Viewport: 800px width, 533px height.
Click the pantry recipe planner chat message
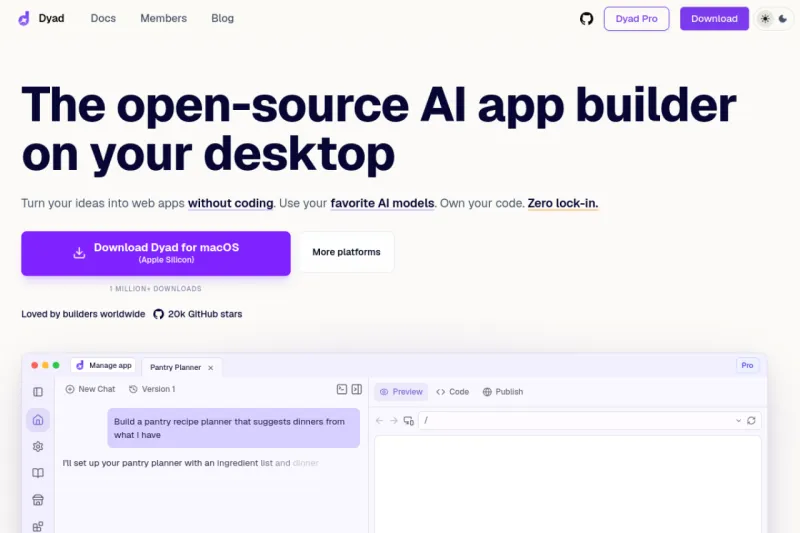234,428
